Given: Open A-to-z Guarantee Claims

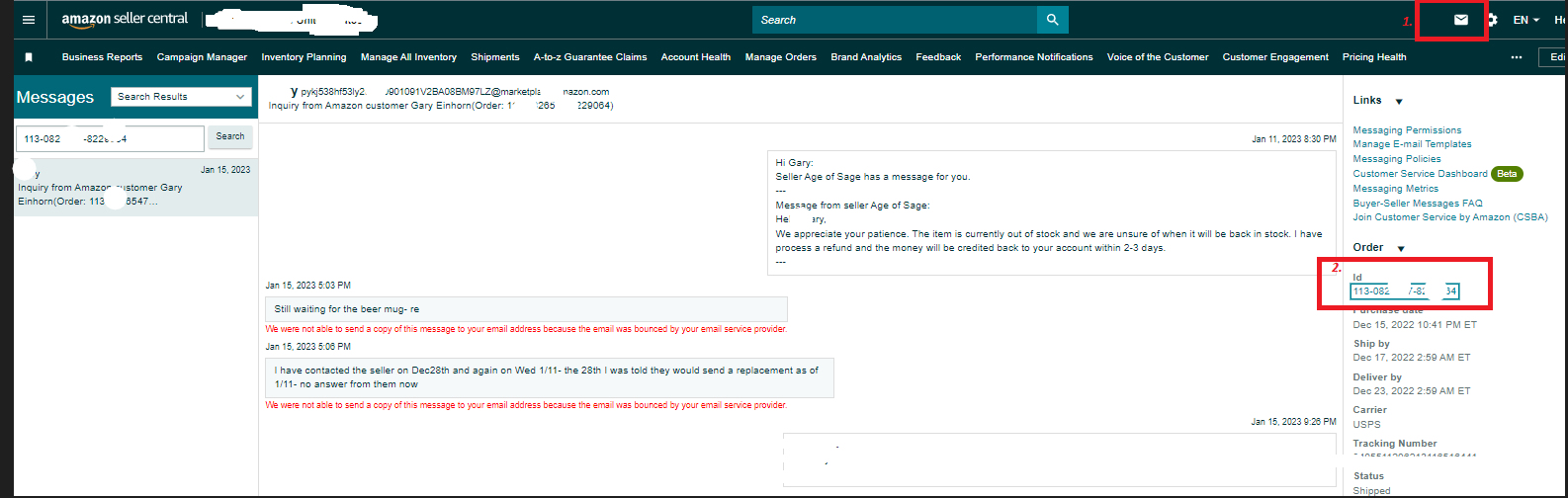Looking at the screenshot, I should point(590,57).
